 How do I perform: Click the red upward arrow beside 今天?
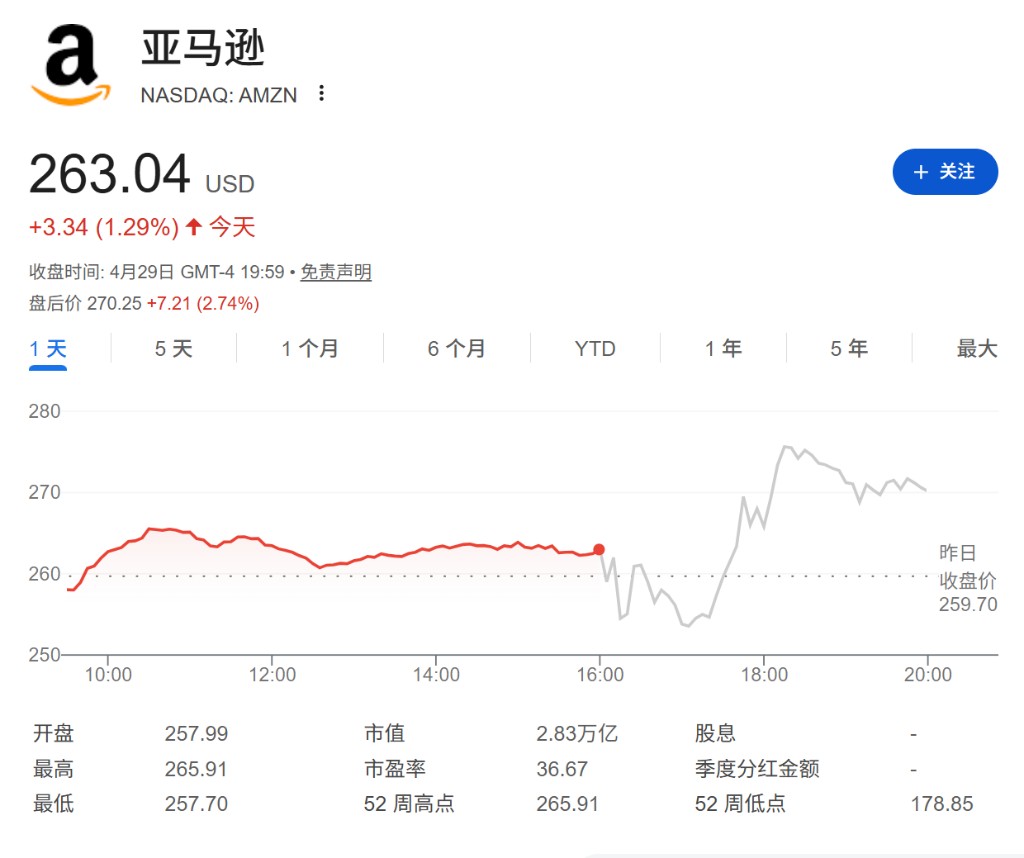coord(194,228)
